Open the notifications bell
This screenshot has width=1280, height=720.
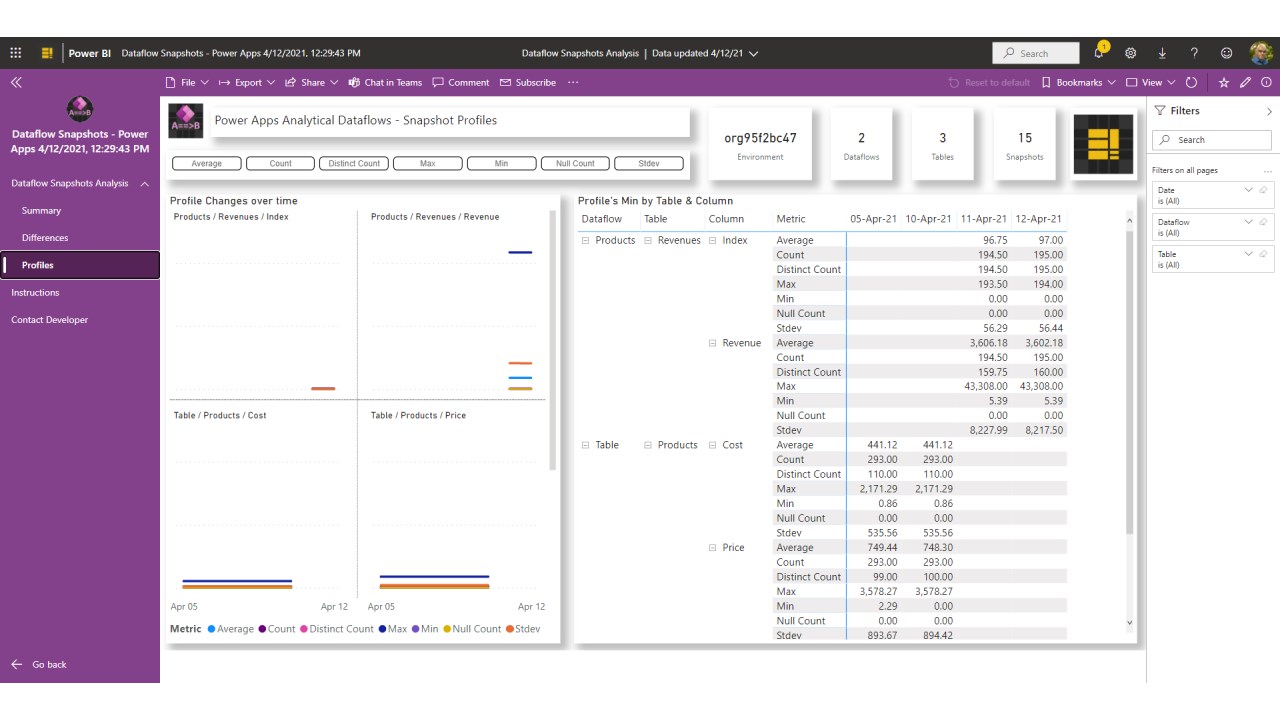pos(1100,52)
